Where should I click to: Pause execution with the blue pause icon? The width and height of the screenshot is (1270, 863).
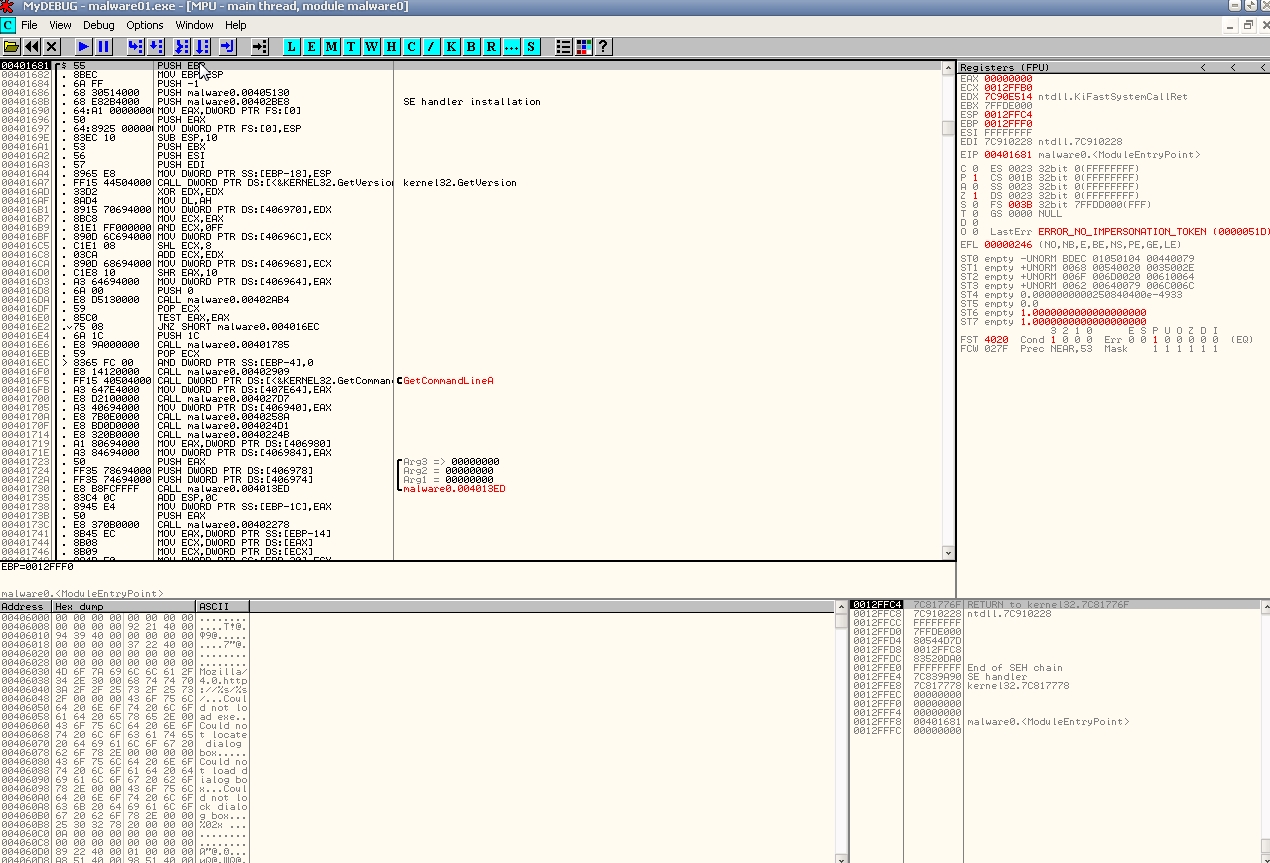coord(104,47)
